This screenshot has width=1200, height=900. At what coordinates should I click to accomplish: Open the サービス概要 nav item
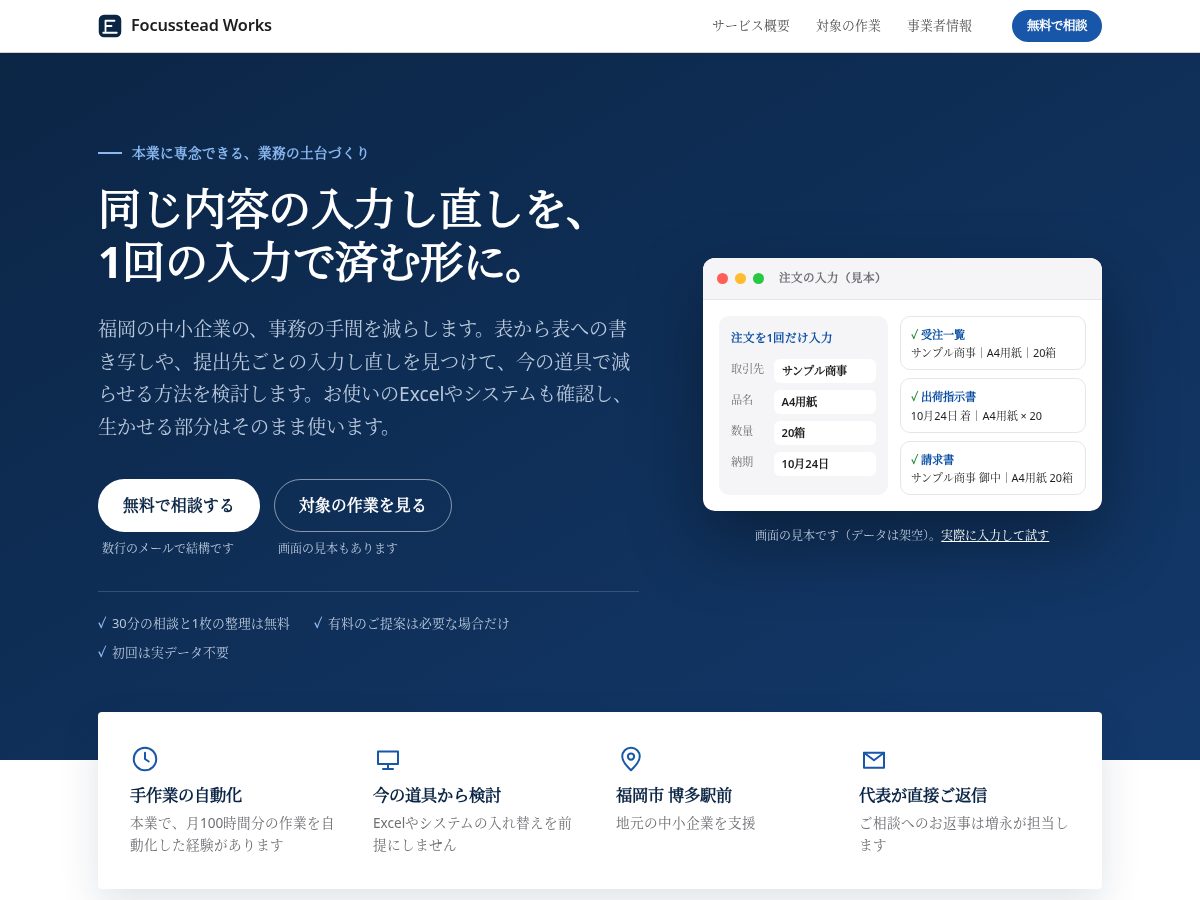(x=751, y=26)
